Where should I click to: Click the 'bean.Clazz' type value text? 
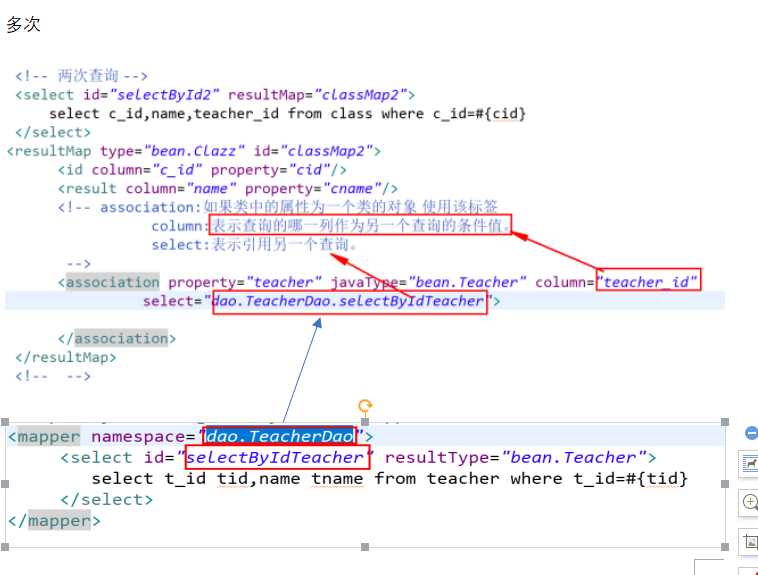point(193,151)
